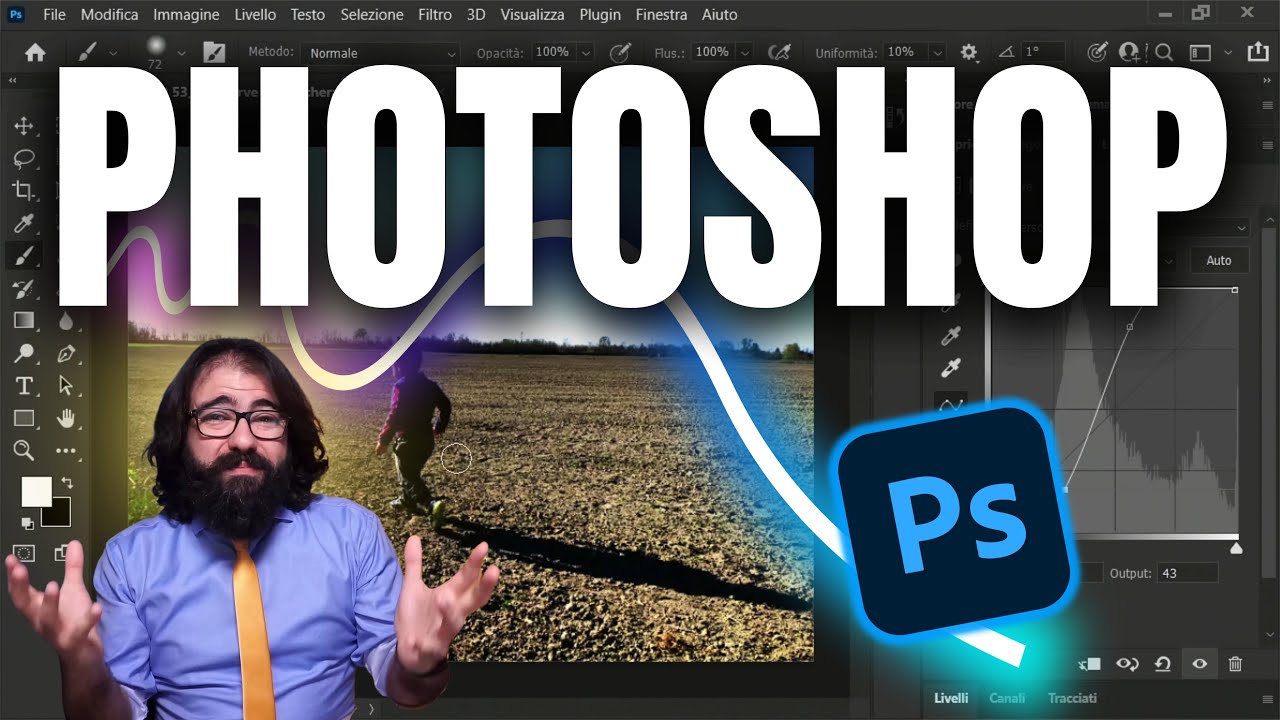1280x720 pixels.
Task: Swap foreground and background colors
Action: [67, 483]
